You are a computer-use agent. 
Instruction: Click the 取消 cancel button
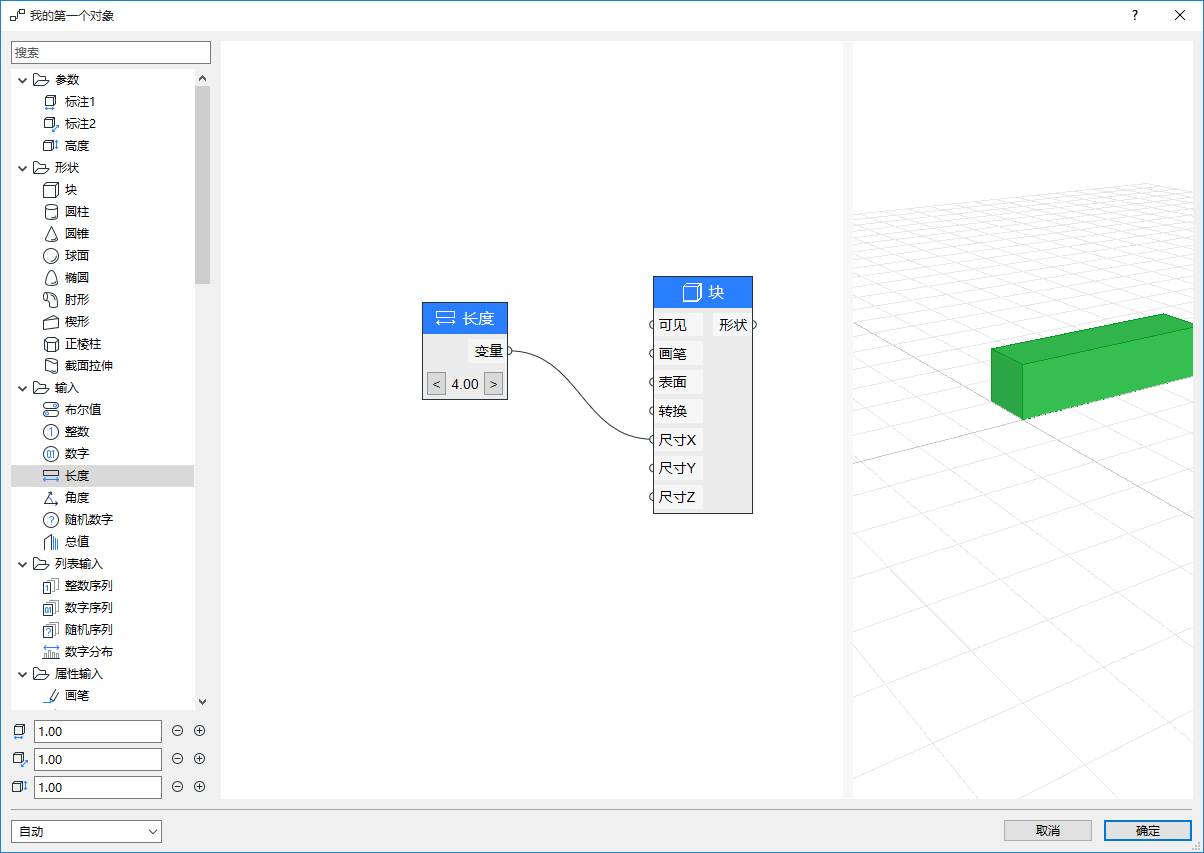(x=1048, y=831)
